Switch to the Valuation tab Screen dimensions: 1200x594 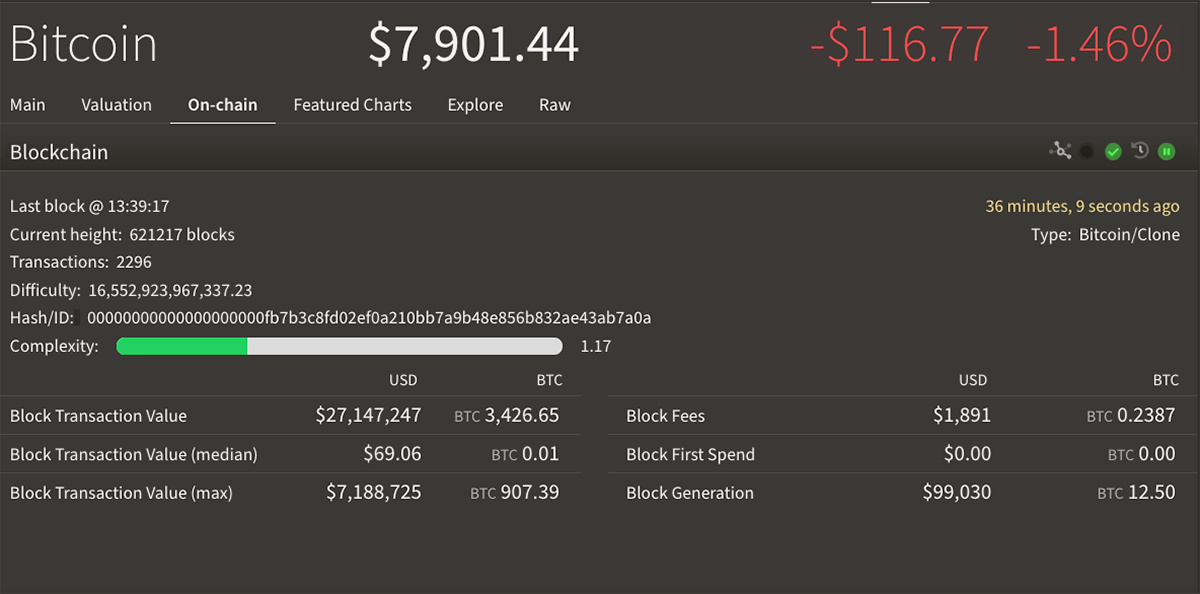116,104
